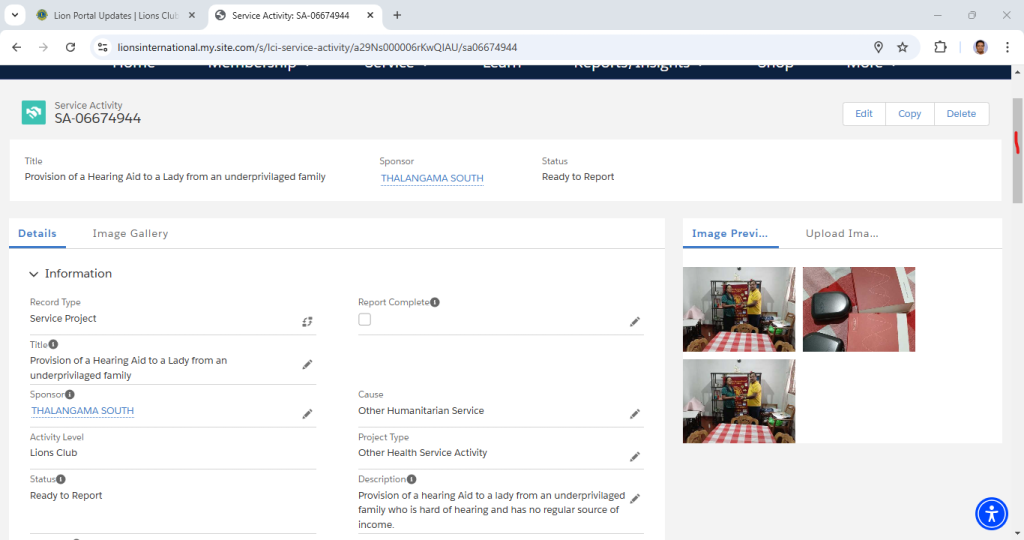Click 'Service Project' record type value
The height and width of the screenshot is (540, 1024).
63,319
